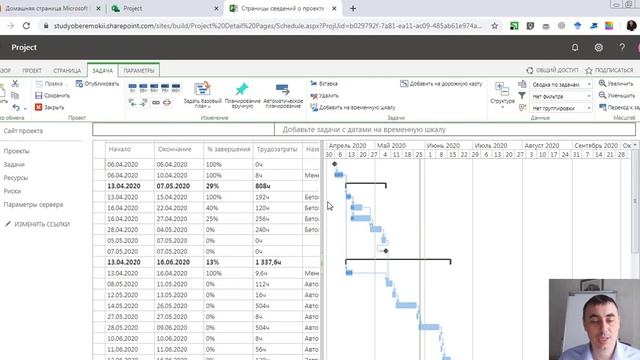The height and width of the screenshot is (360, 640).
Task: Select Автоматическое планирование
Action: [283, 95]
